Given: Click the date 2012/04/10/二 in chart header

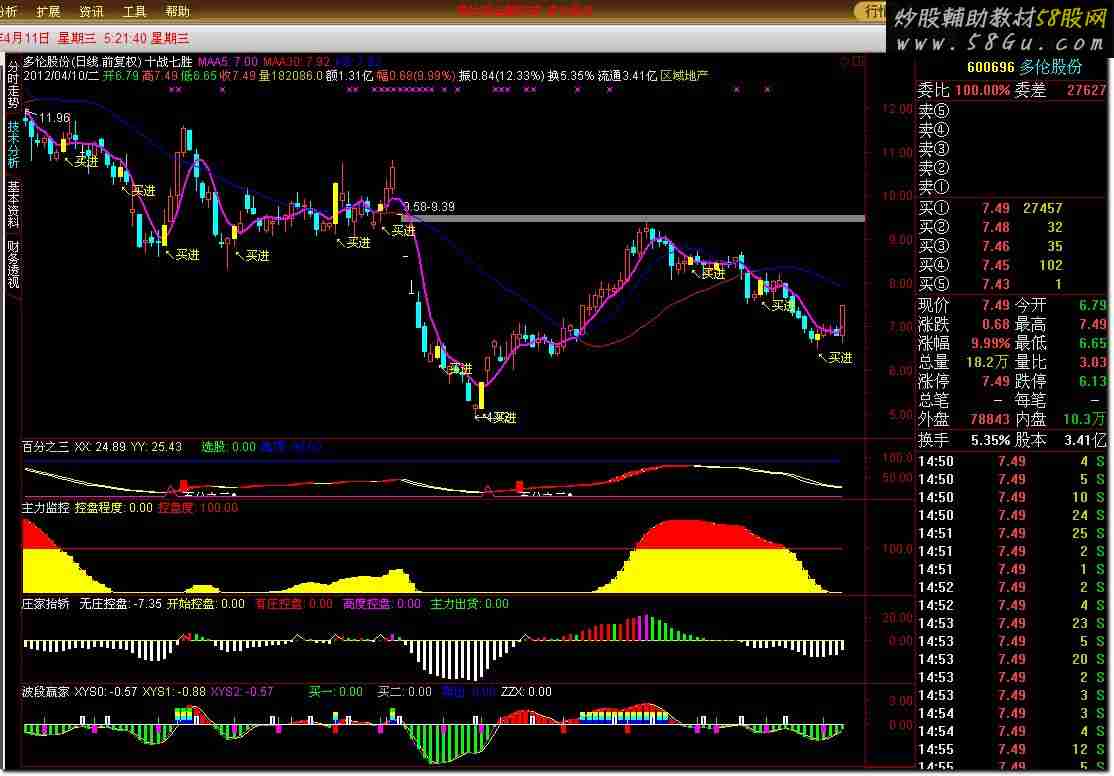Looking at the screenshot, I should click(61, 75).
